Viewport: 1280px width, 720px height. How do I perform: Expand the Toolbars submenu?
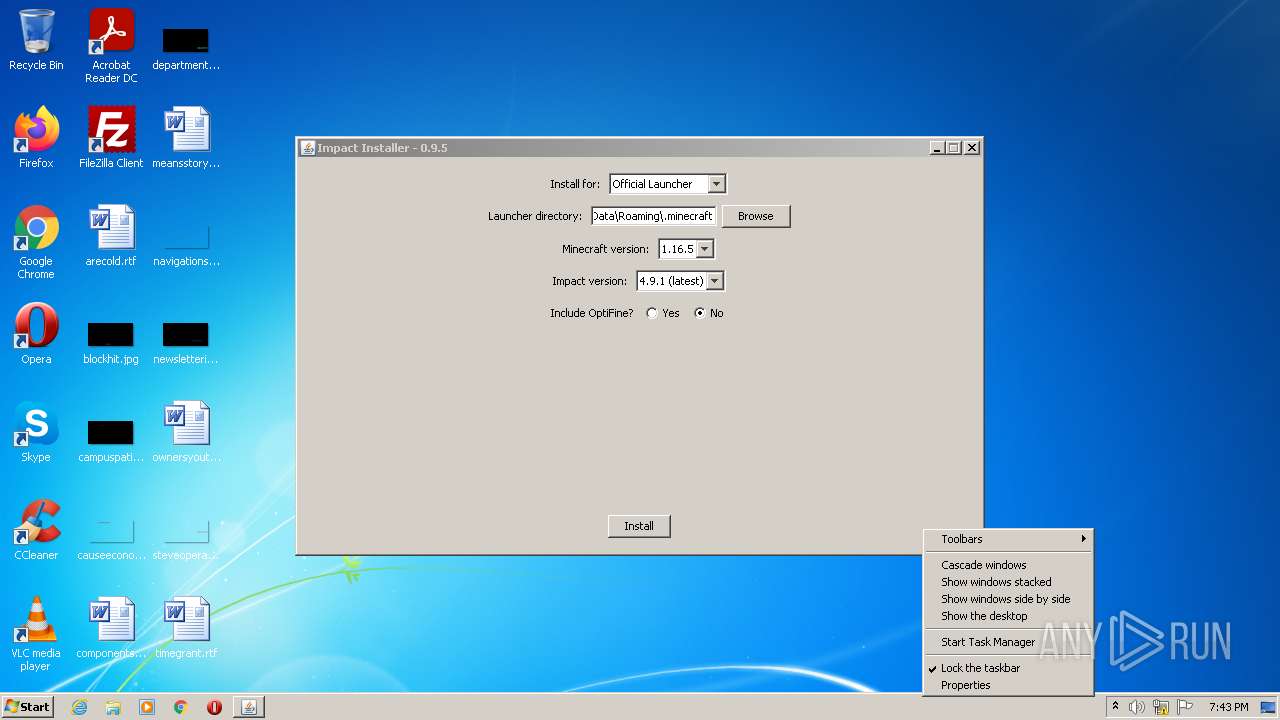[x=1008, y=539]
